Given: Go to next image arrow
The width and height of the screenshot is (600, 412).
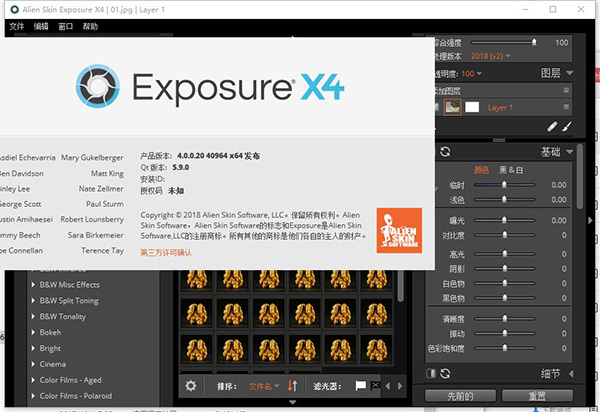Looking at the screenshot, I should click(x=400, y=386).
